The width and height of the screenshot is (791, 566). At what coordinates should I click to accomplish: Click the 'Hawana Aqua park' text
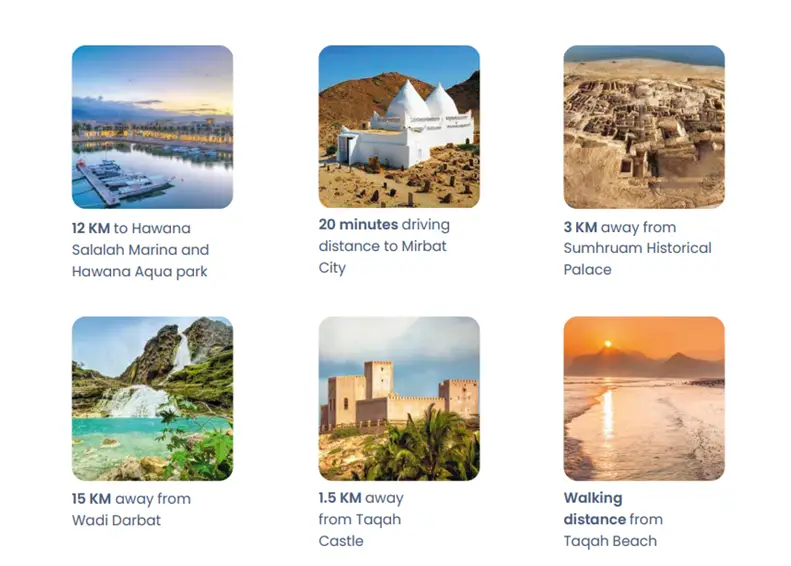(x=140, y=271)
